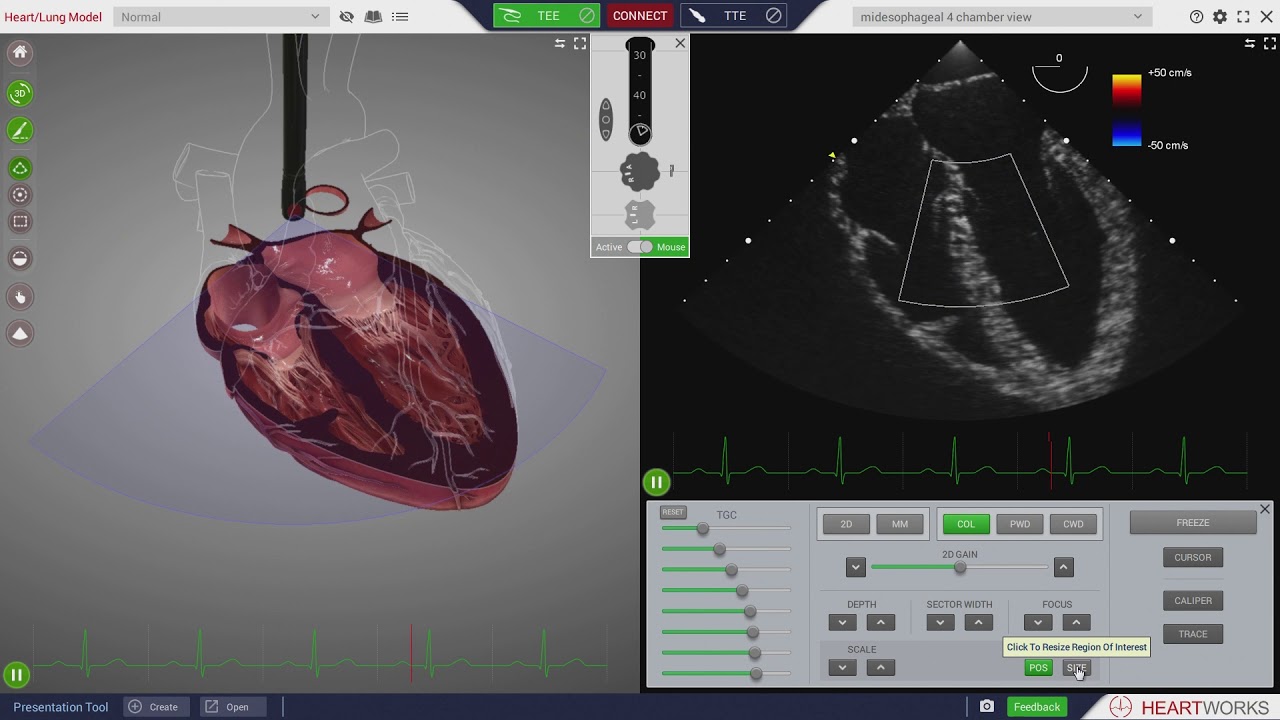Increase Focus with up arrow
This screenshot has width=1280, height=720.
[1076, 623]
